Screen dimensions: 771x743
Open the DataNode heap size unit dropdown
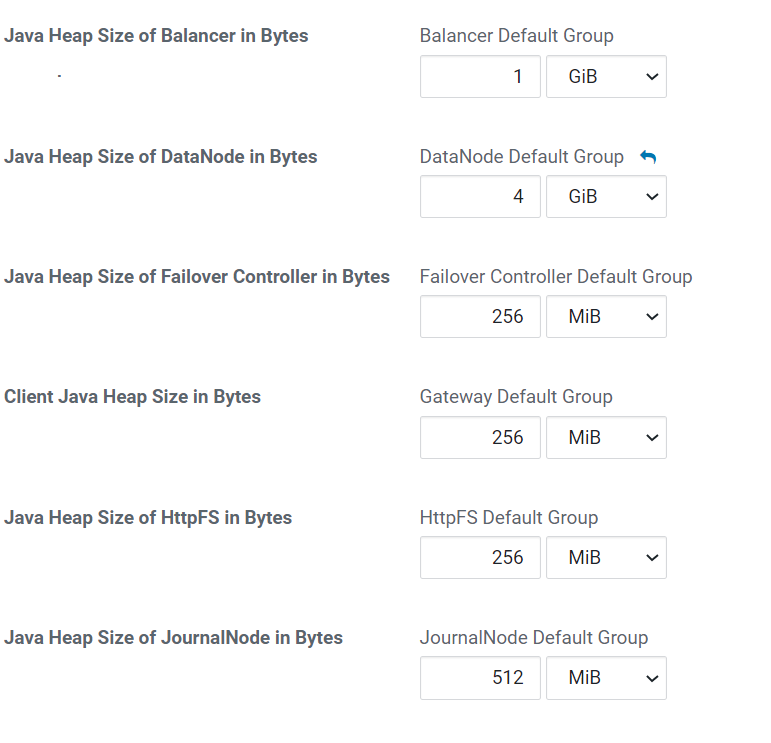(x=606, y=197)
